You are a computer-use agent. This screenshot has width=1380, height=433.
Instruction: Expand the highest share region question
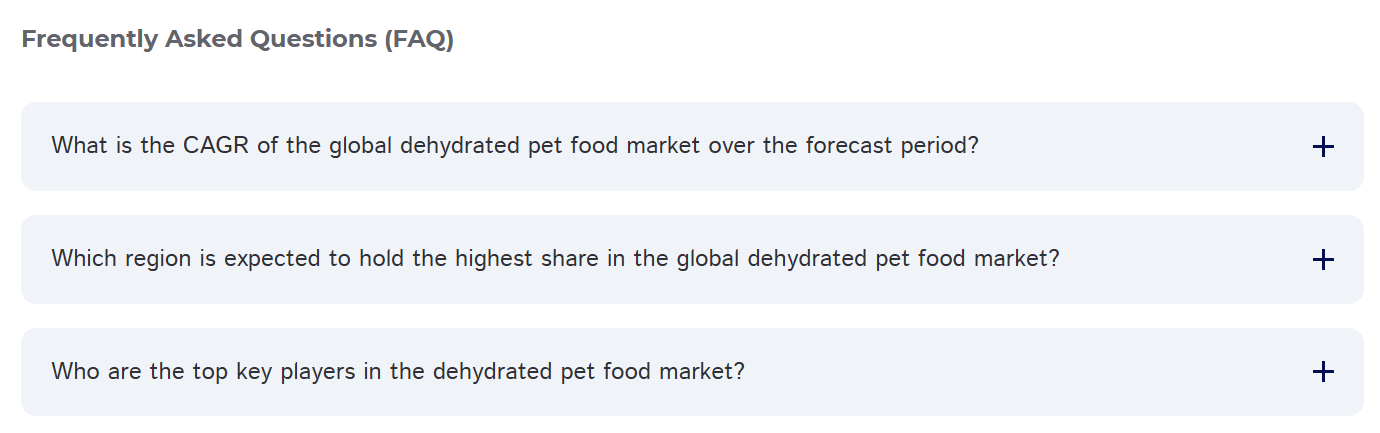(555, 259)
